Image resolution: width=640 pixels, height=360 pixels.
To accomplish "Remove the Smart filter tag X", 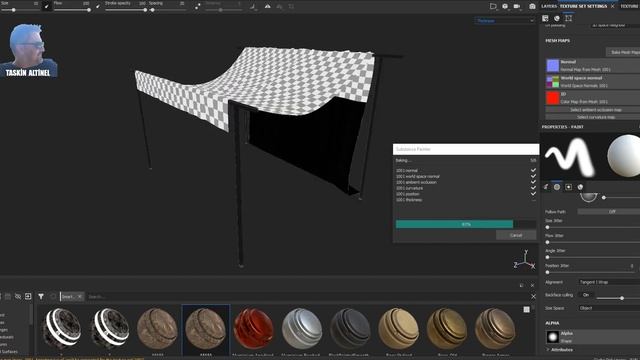I will (80, 296).
